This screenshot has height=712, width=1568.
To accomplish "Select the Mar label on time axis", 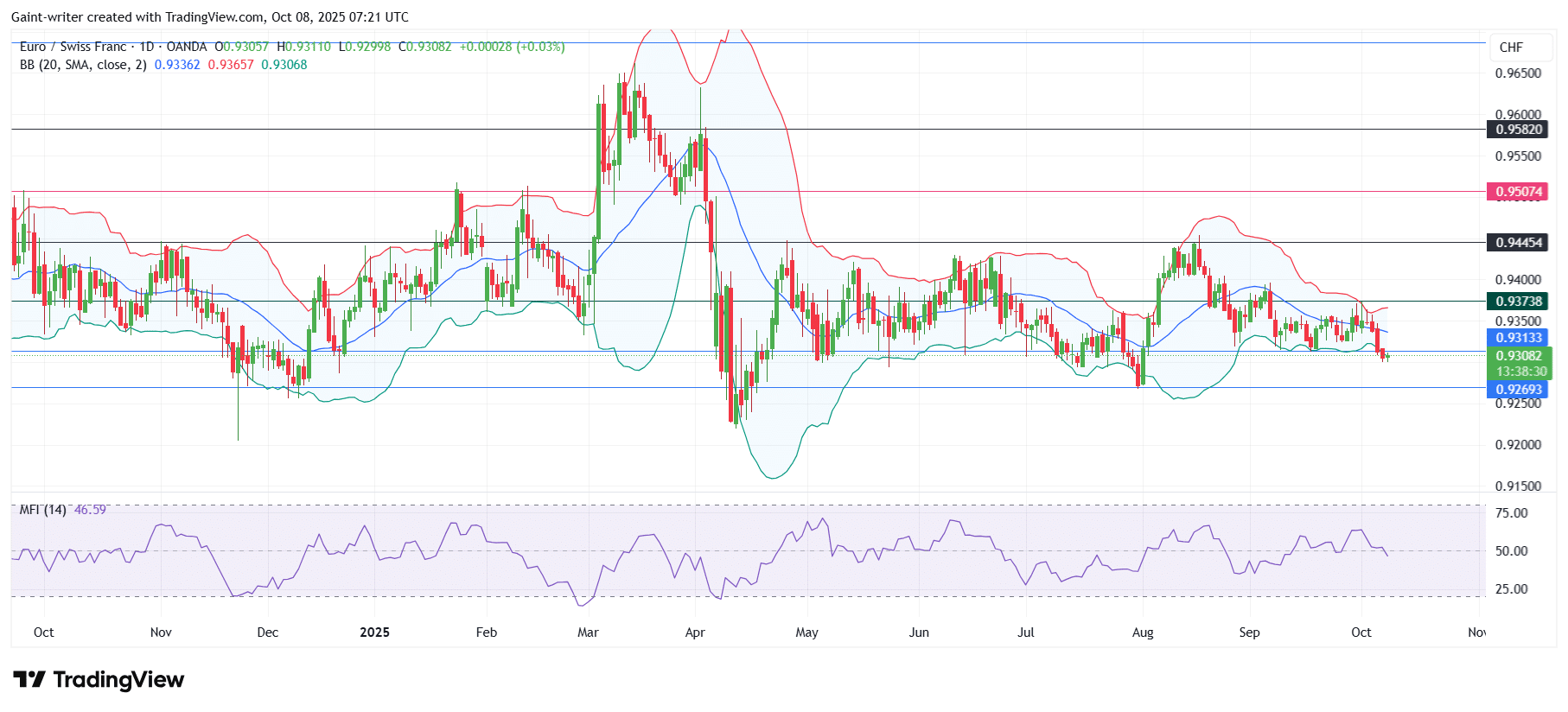I will [588, 633].
